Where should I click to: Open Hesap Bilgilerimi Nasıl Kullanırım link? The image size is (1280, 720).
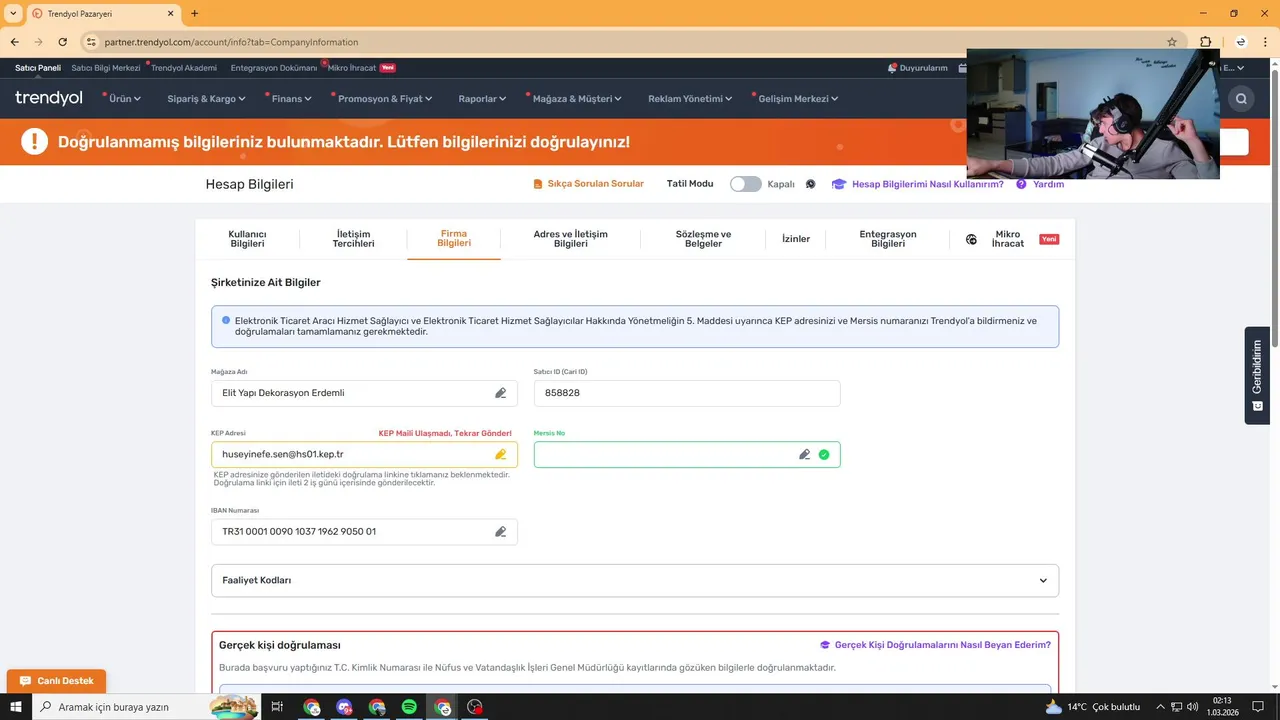coord(918,184)
